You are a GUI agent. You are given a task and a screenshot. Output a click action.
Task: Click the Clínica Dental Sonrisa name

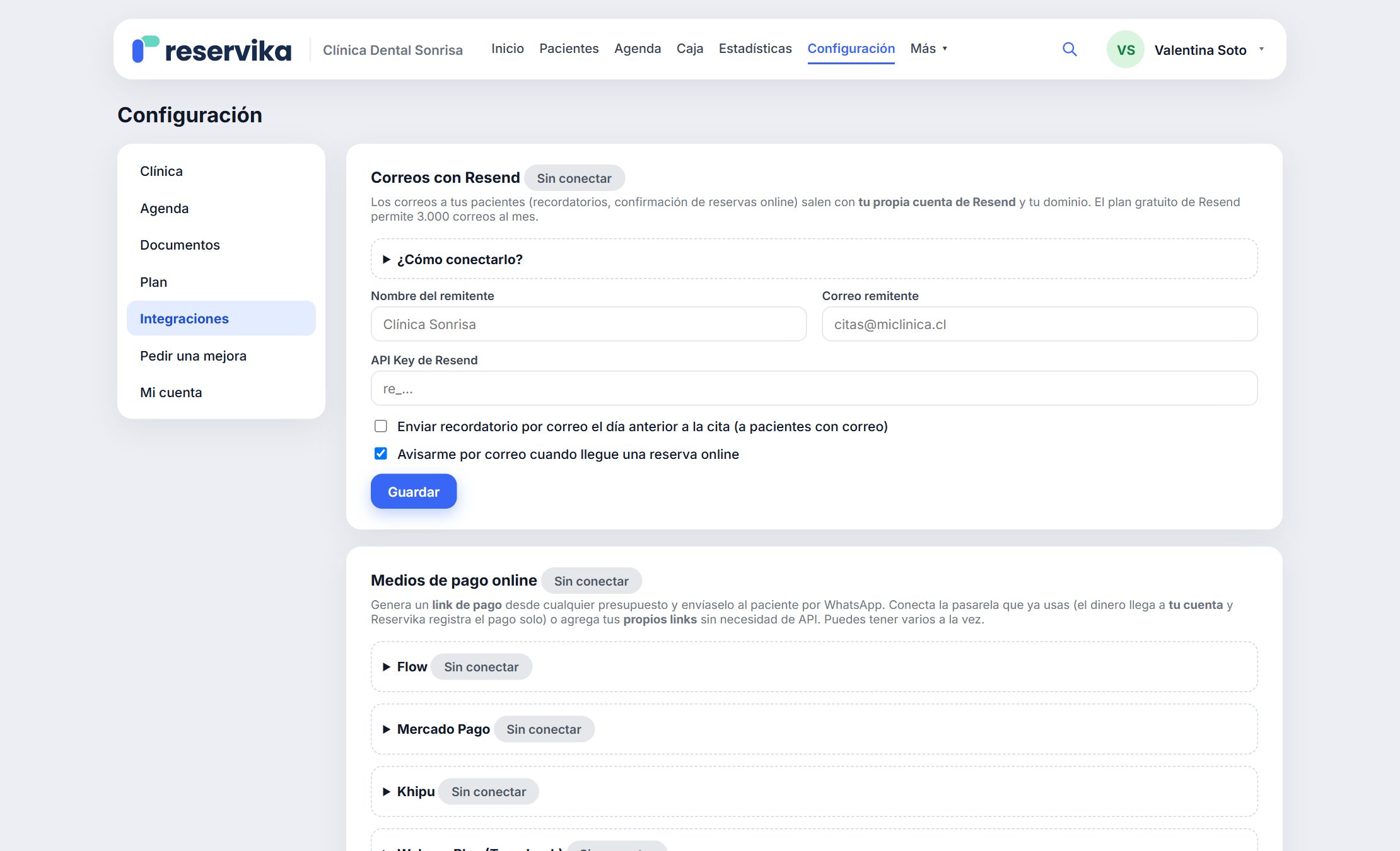tap(393, 50)
